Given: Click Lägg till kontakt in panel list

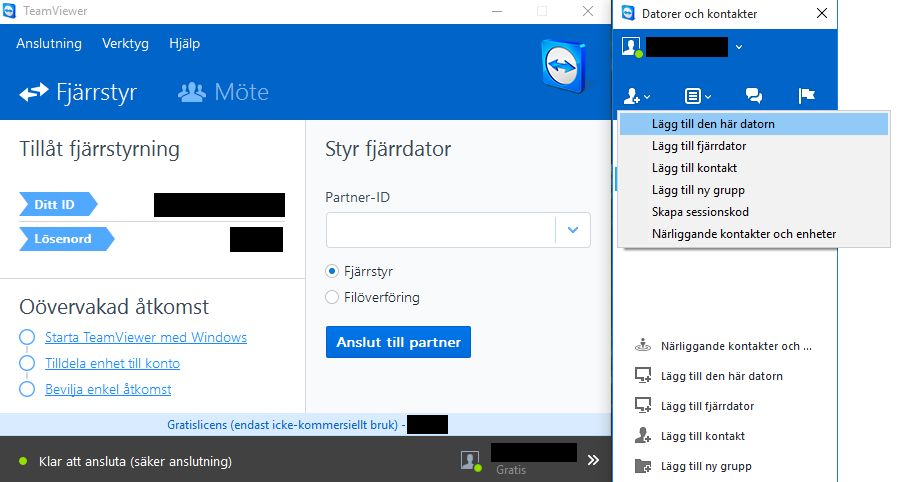Looking at the screenshot, I should tap(703, 435).
